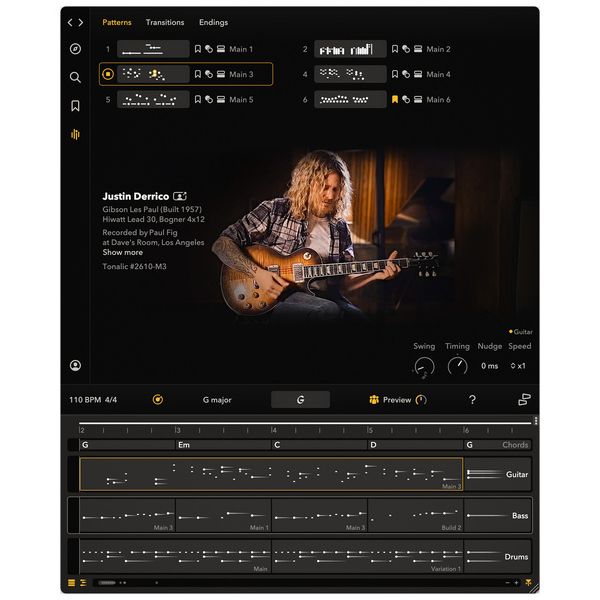Screen dimensions: 600x600
Task: Click the layout icon right of help
Action: (524, 400)
